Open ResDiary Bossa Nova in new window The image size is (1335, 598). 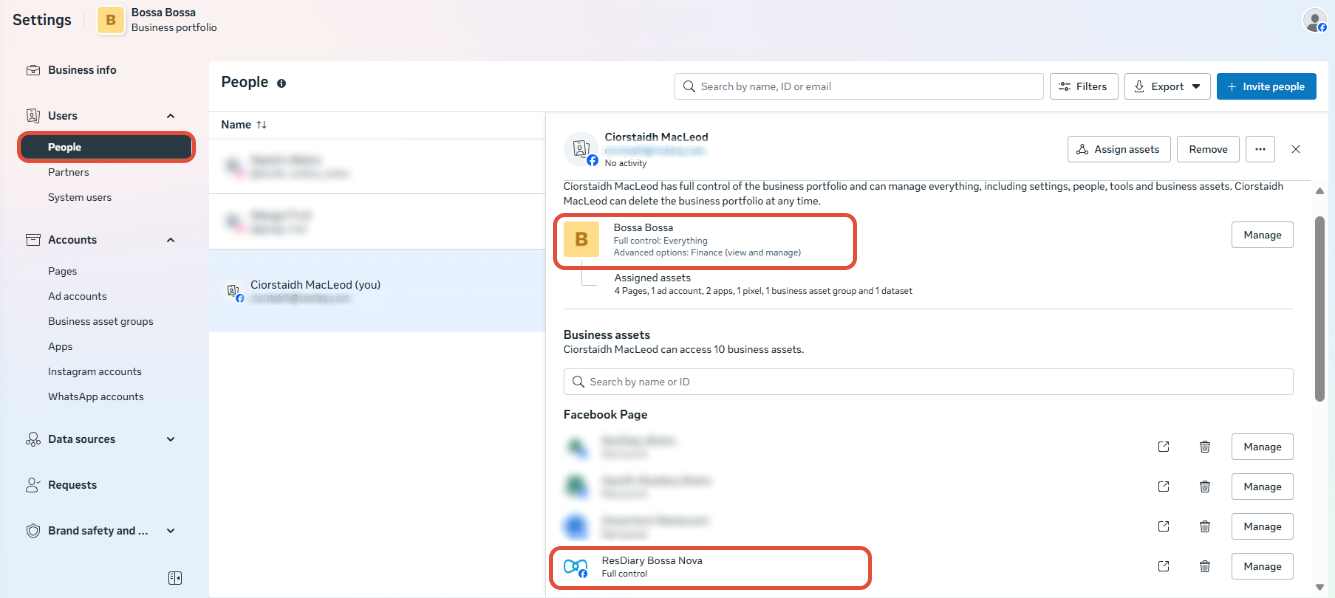(x=1163, y=566)
